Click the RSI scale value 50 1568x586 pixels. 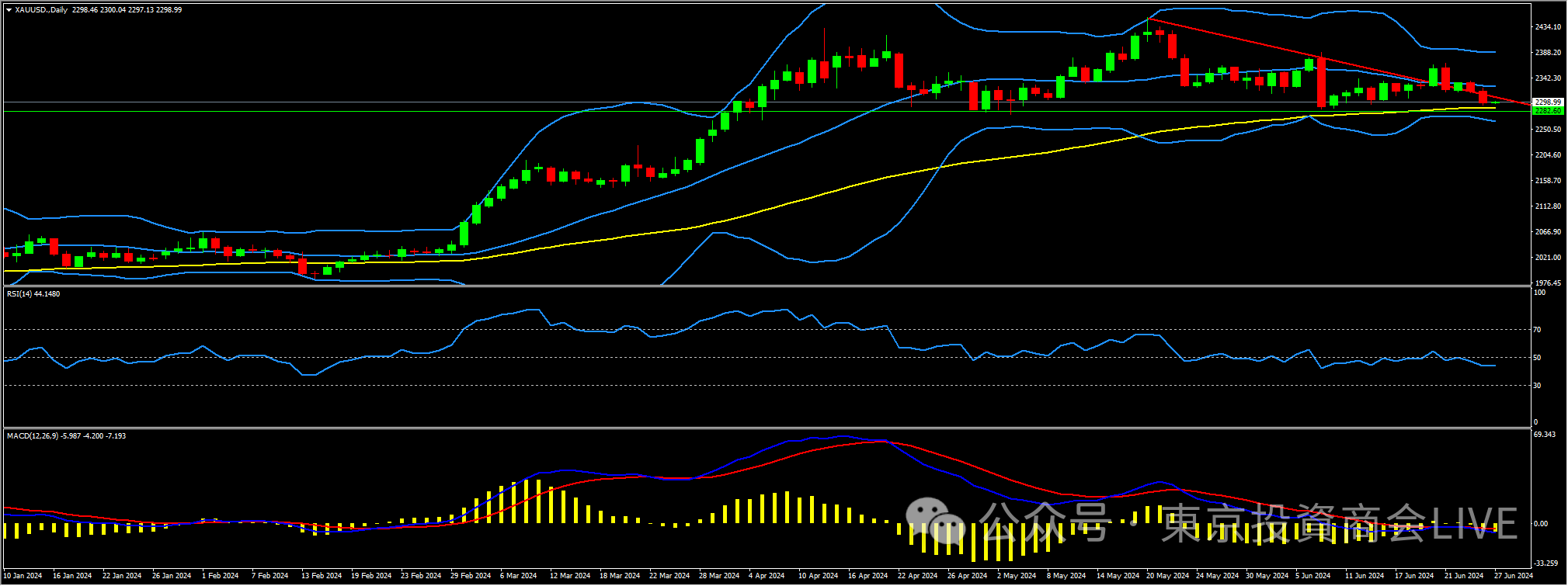click(1538, 358)
